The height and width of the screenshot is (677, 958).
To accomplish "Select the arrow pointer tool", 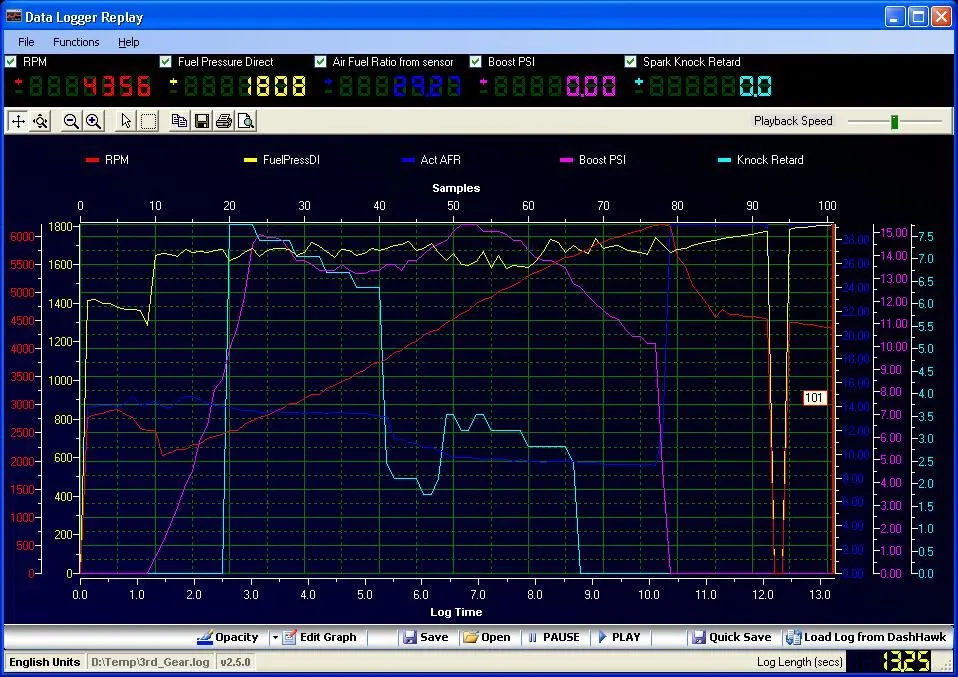I will (x=125, y=121).
